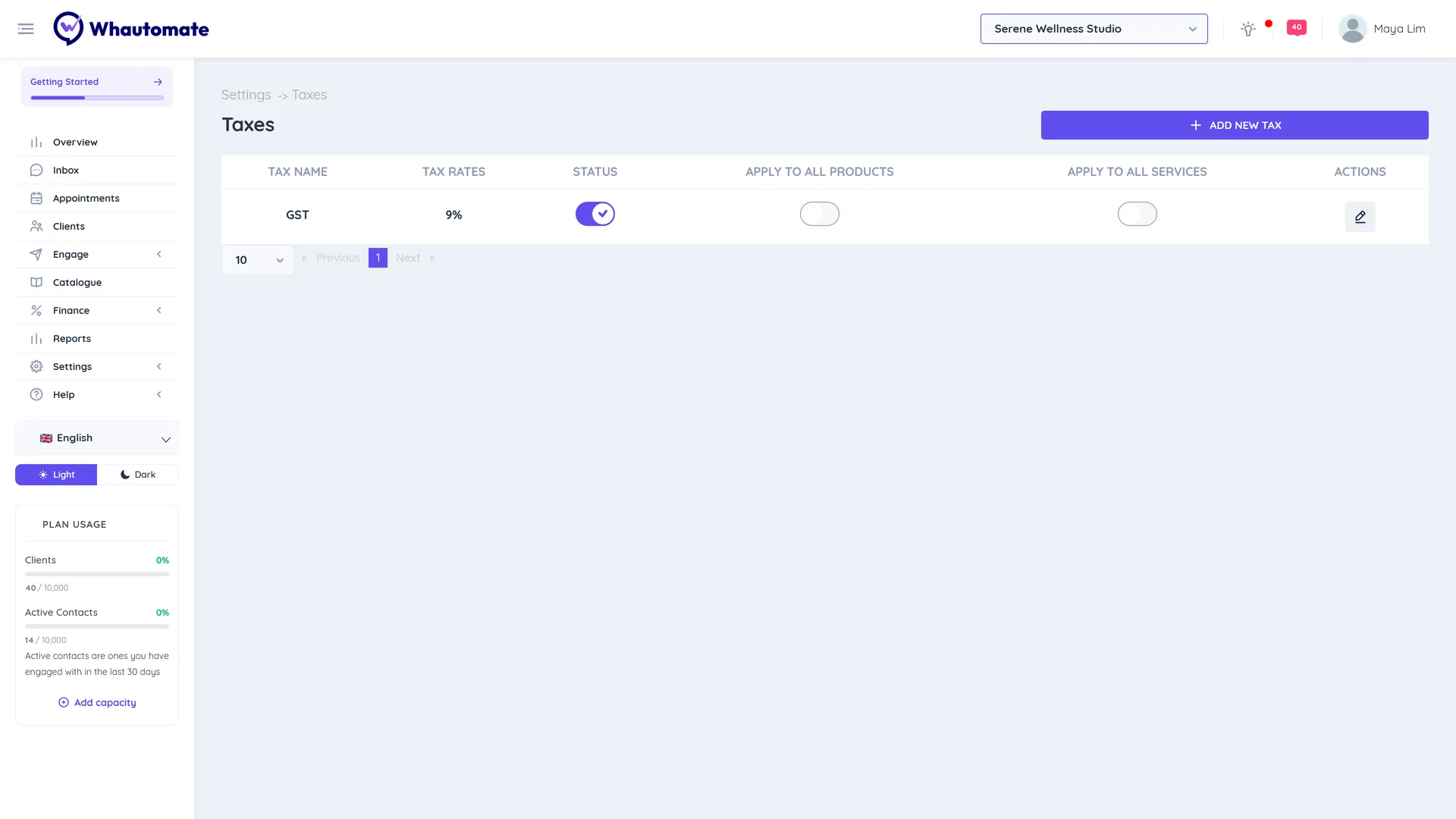This screenshot has height=819, width=1456.
Task: Select page 1 in pagination
Action: click(378, 258)
